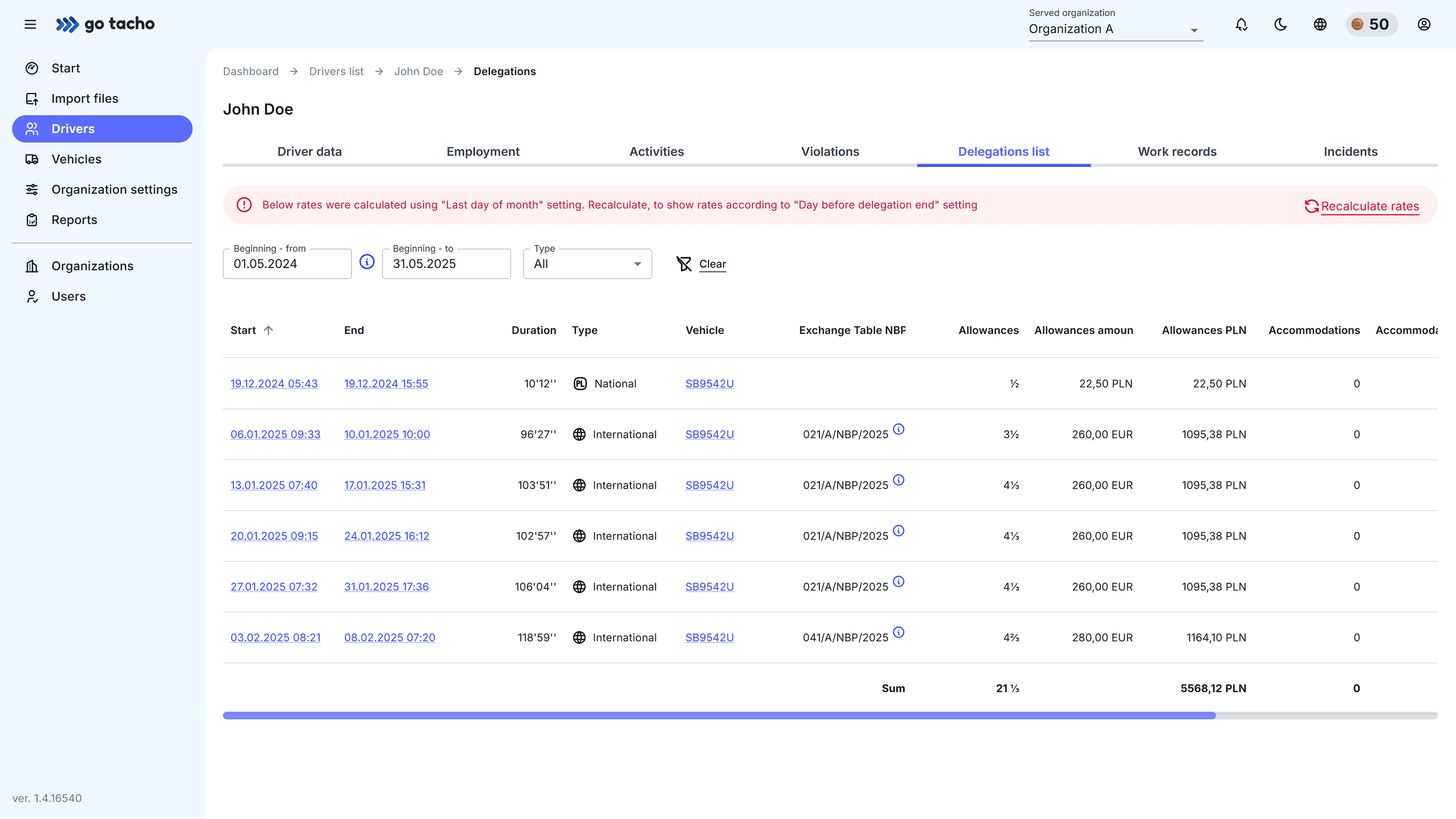Open the hamburger navigation menu
The image size is (1456, 819).
[x=30, y=24]
